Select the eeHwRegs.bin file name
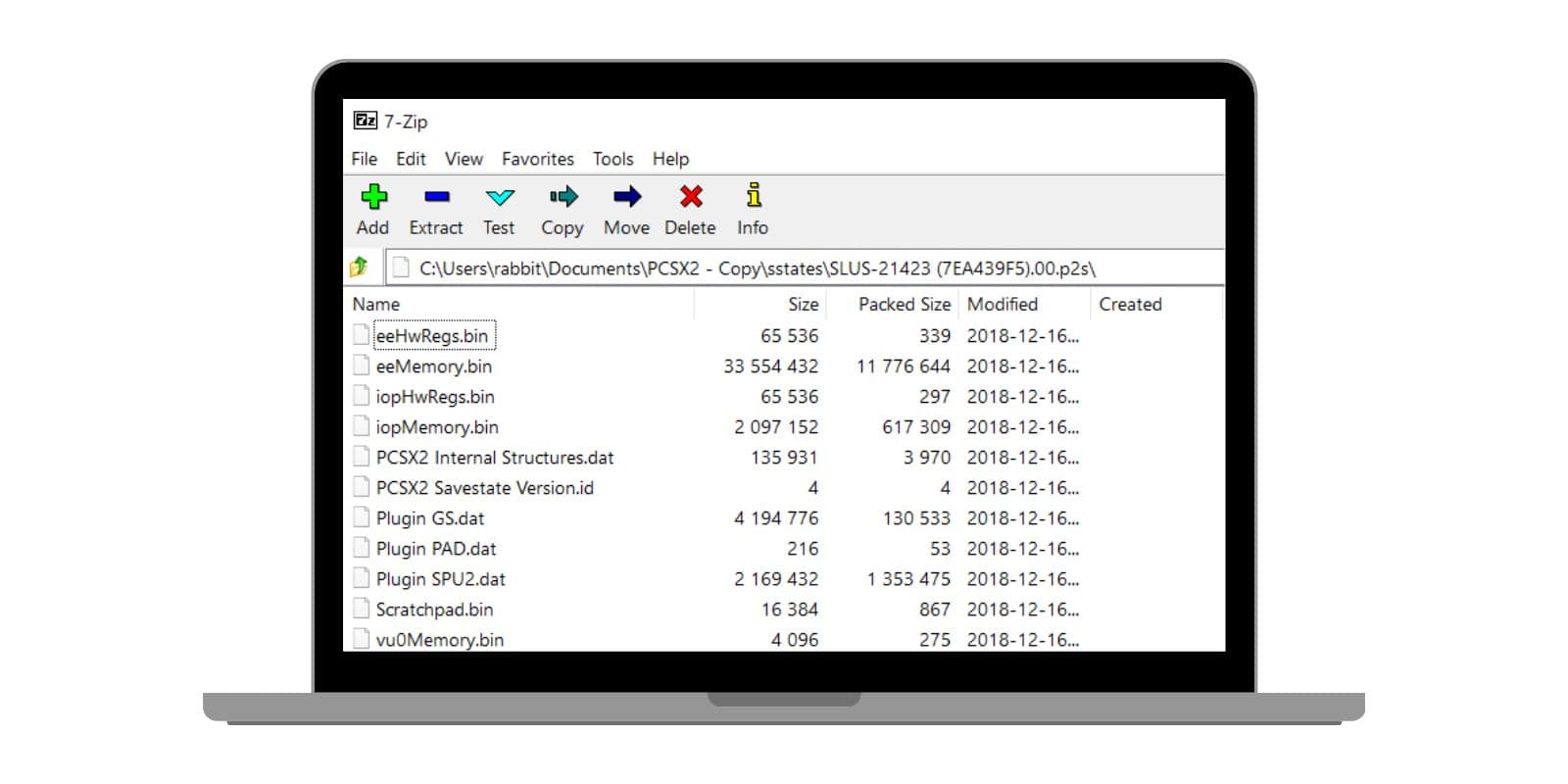The width and height of the screenshot is (1568, 784). (432, 335)
